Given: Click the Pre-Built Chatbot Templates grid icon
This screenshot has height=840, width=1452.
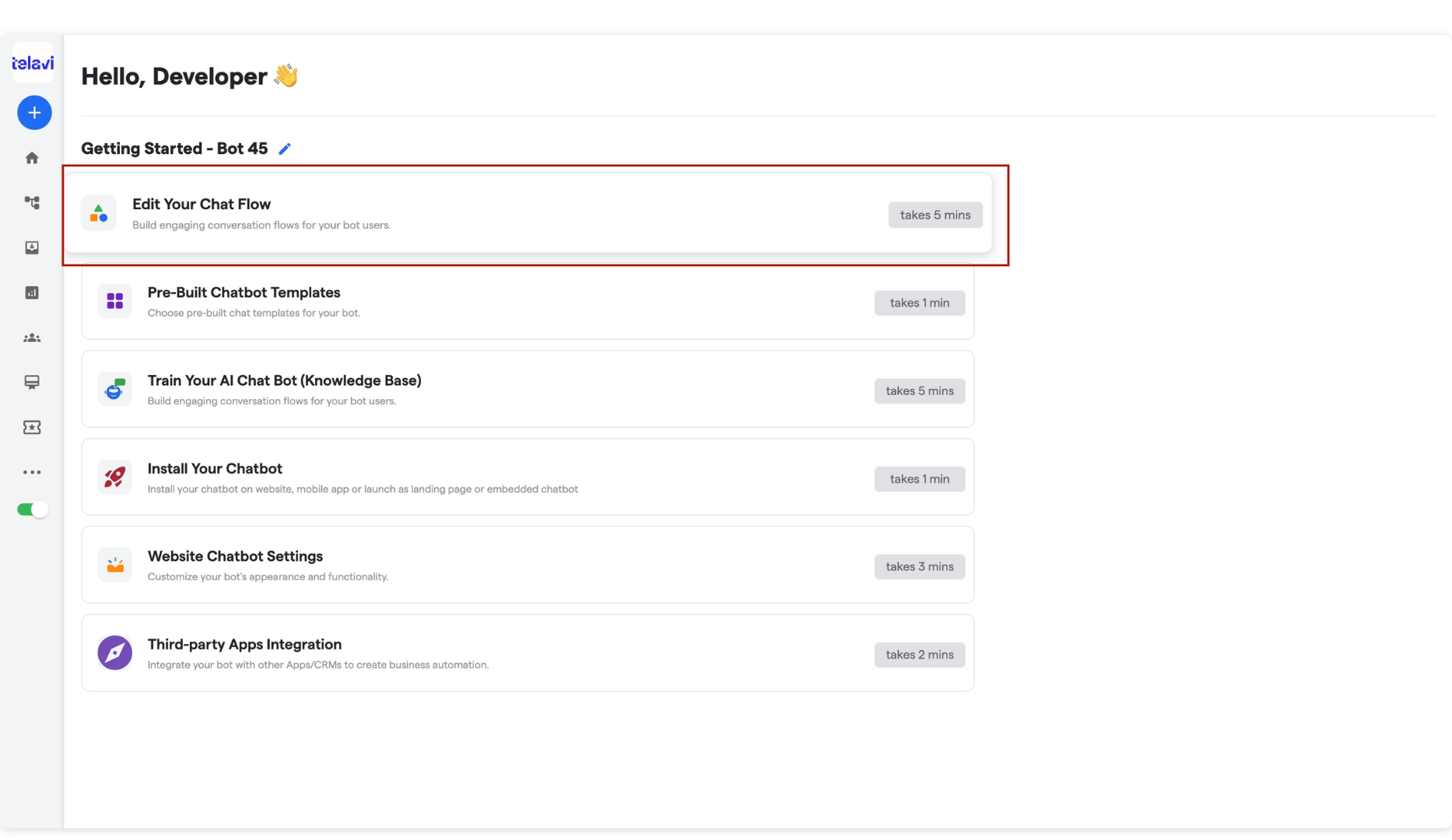Looking at the screenshot, I should [x=115, y=301].
